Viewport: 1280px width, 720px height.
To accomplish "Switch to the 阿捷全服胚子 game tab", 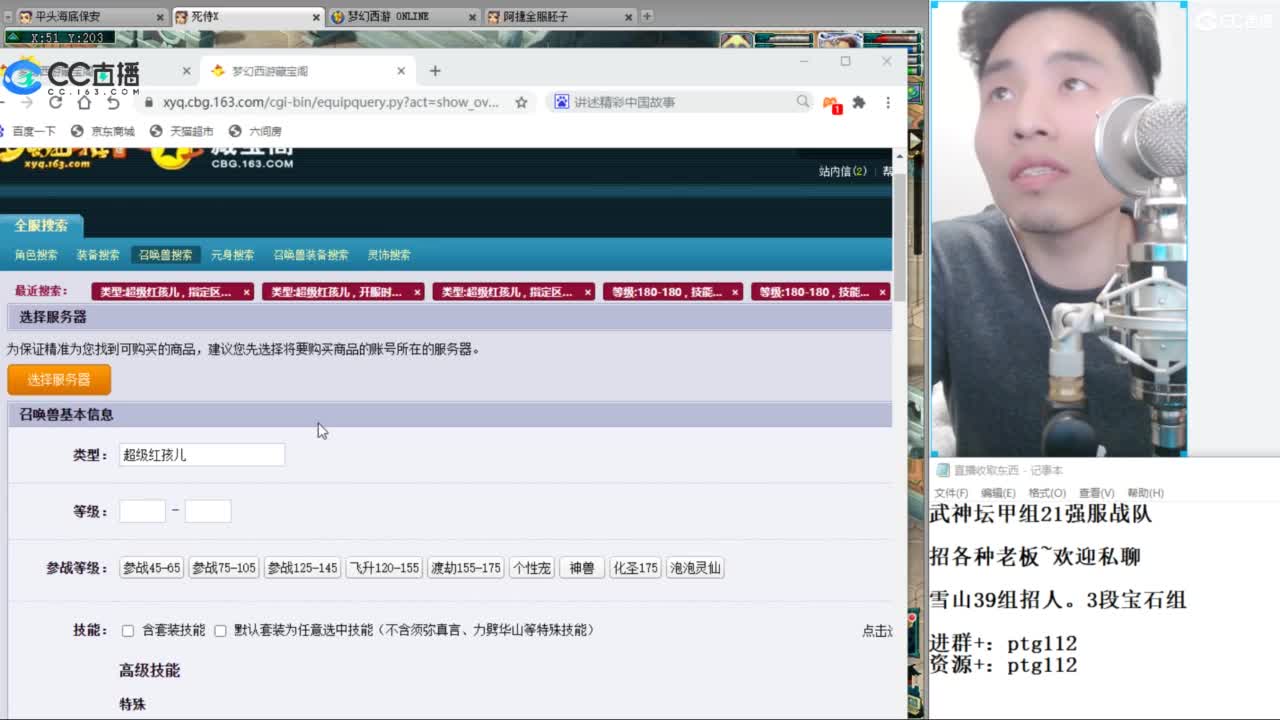I will (x=559, y=17).
